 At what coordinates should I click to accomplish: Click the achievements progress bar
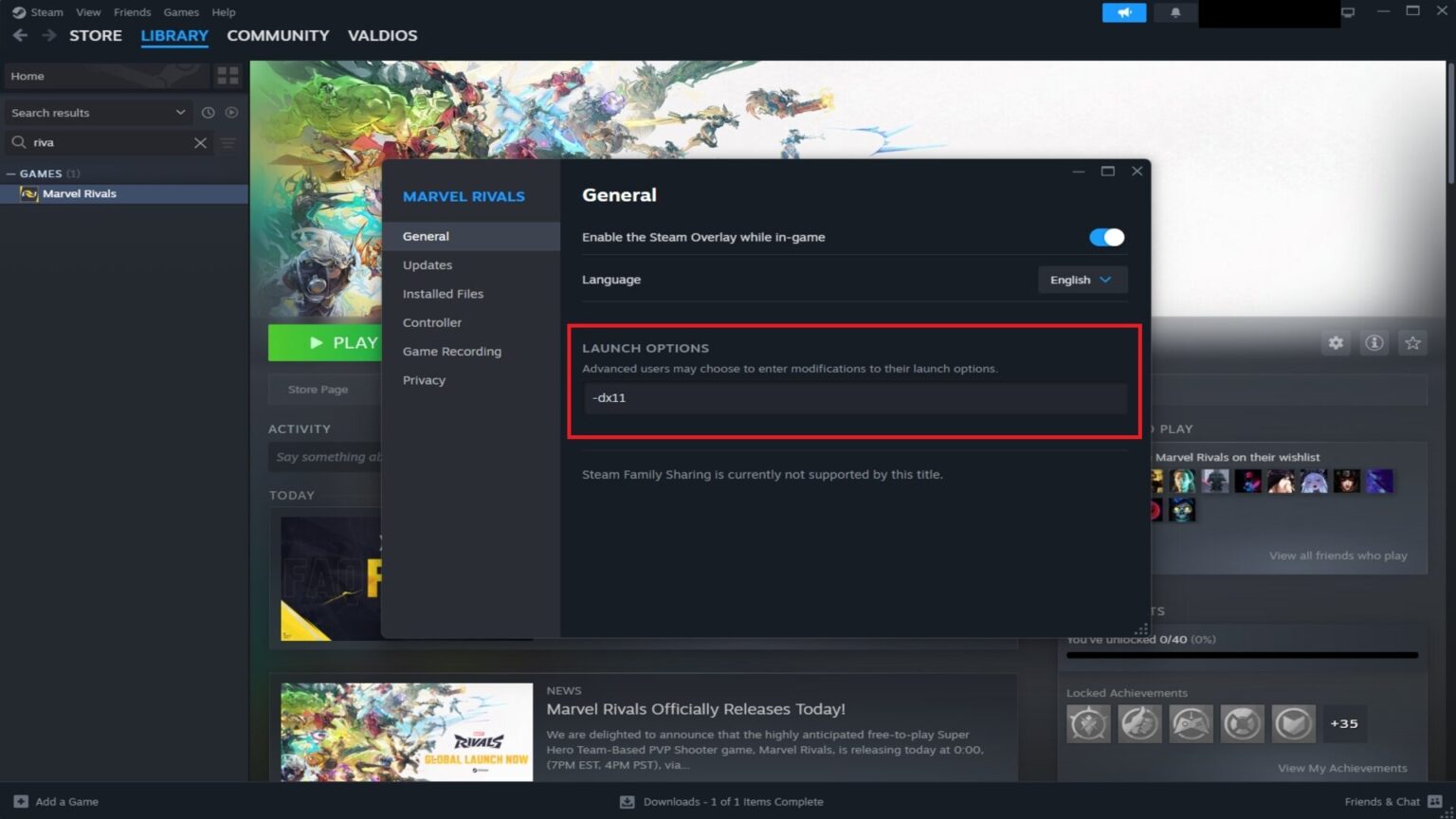(1241, 653)
